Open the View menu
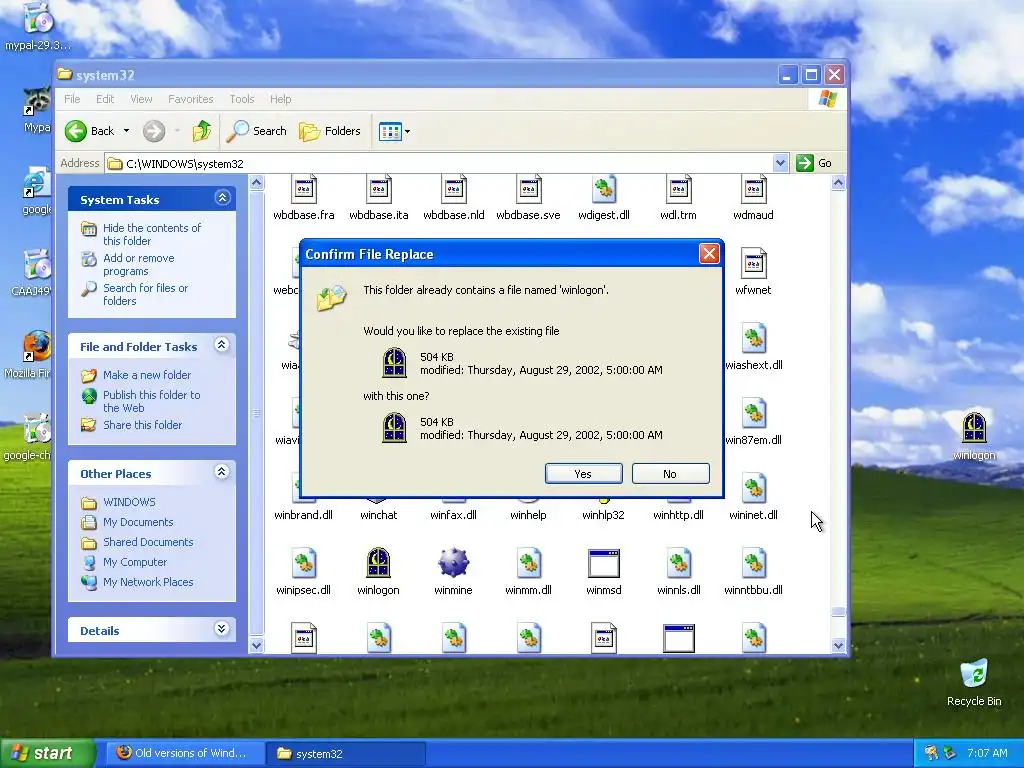This screenshot has height=768, width=1024. (x=141, y=99)
